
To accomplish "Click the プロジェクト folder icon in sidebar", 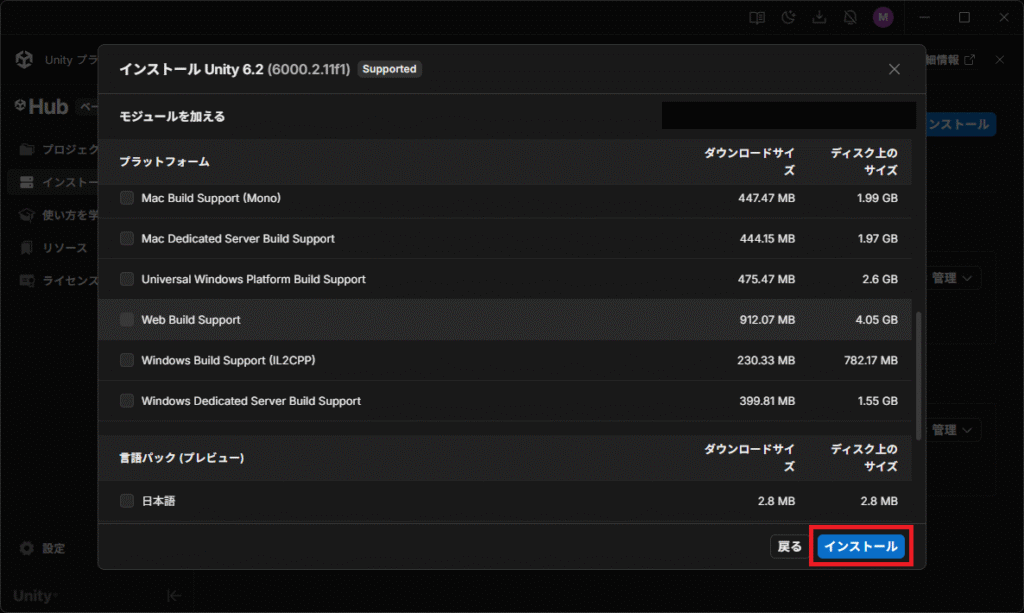I will coord(27,150).
